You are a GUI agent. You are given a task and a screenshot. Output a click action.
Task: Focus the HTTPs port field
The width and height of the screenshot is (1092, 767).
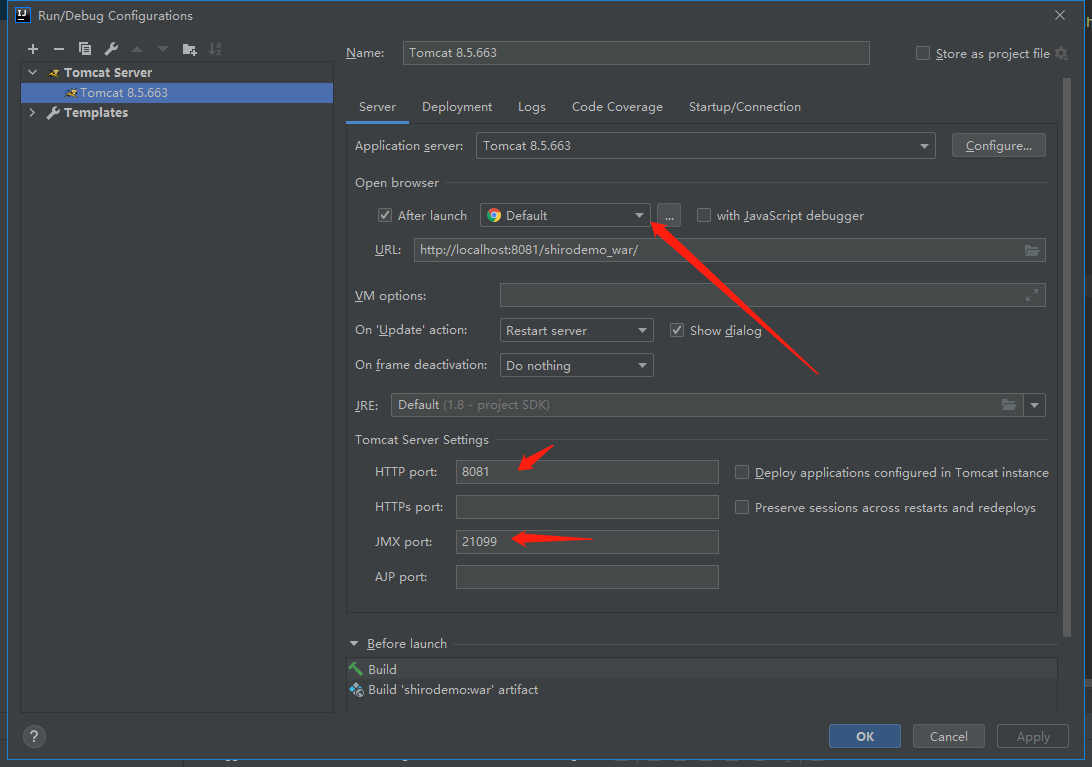[587, 506]
